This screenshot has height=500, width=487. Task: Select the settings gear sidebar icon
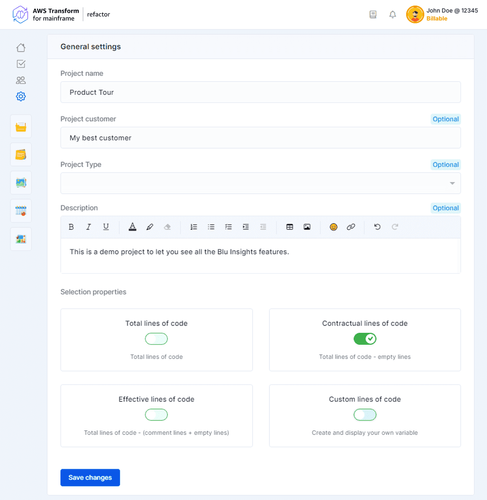tap(21, 96)
